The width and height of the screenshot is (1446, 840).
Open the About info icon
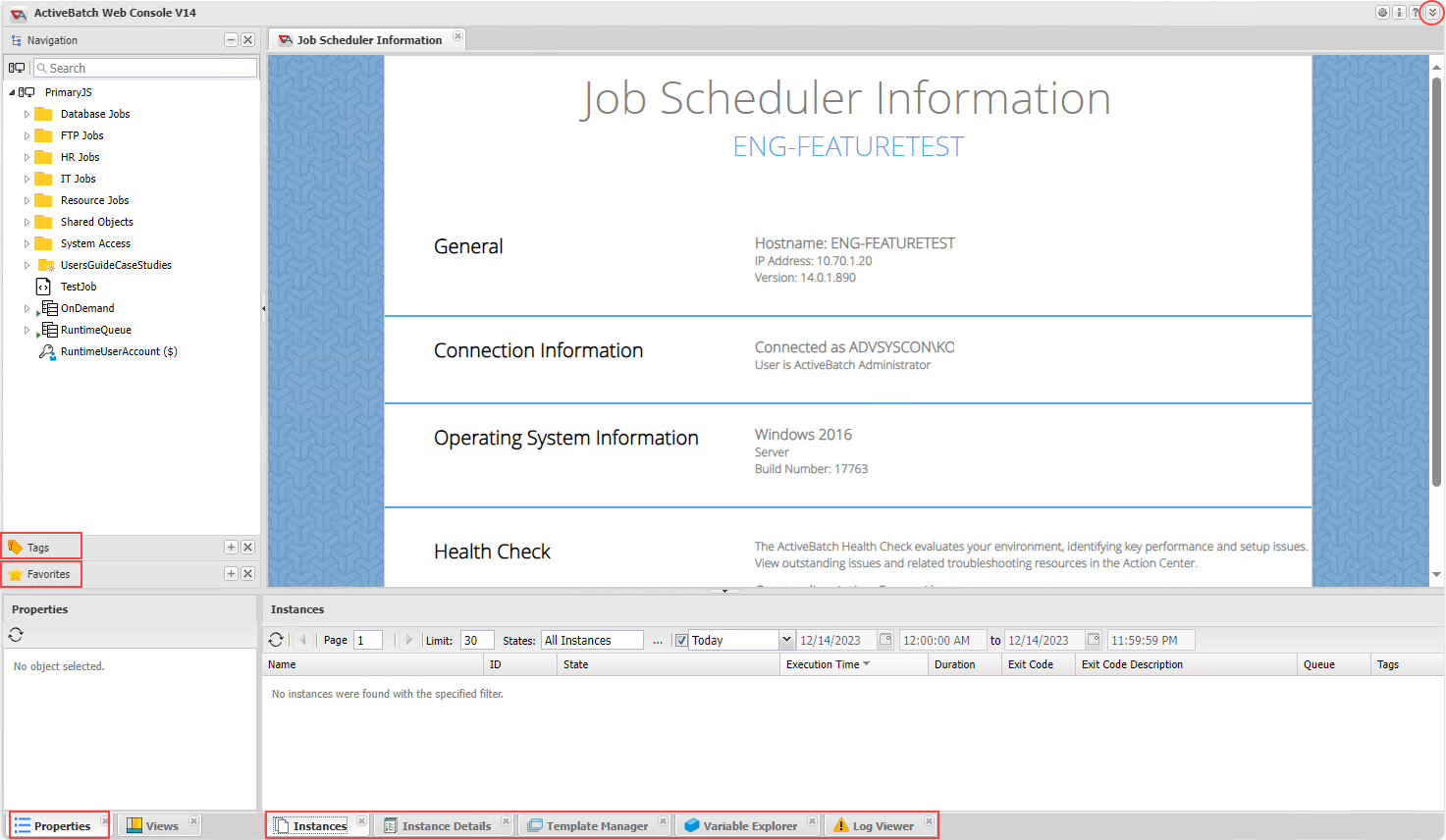[x=1399, y=13]
